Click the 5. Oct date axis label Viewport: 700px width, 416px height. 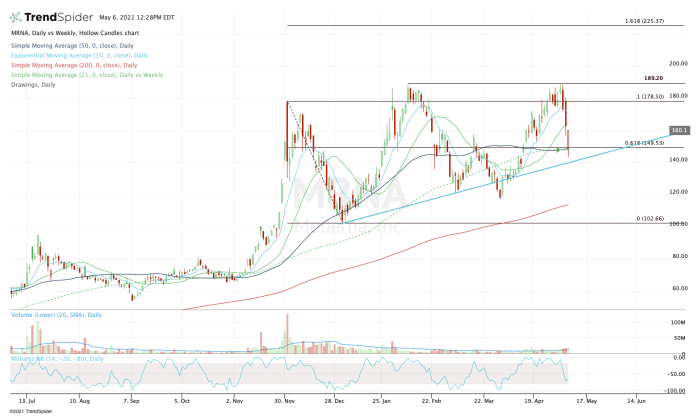[x=182, y=401]
